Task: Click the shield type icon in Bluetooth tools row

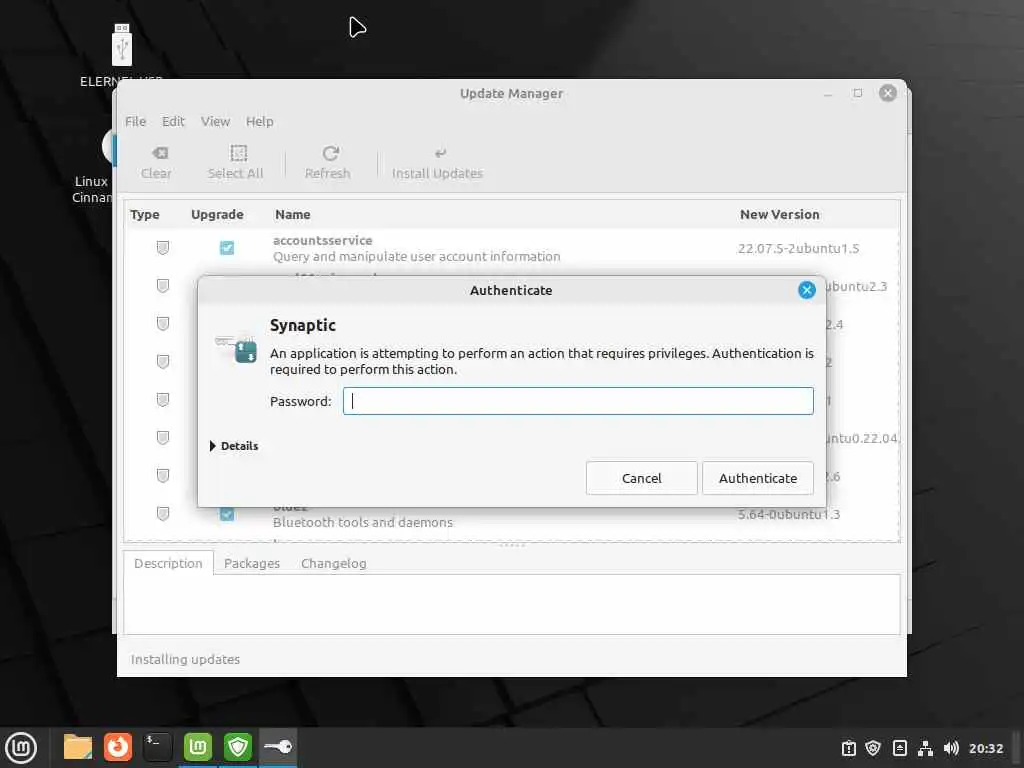Action: 163,514
